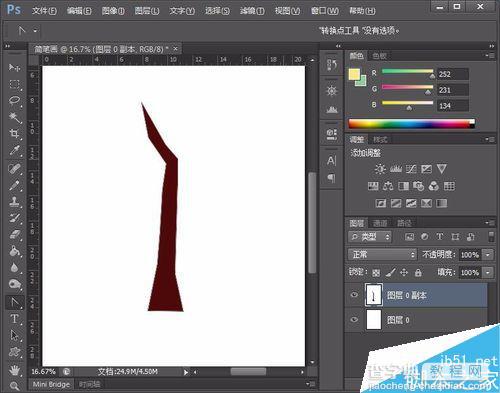The width and height of the screenshot is (500, 393).
Task: Open the Character panel icon
Action: point(331,161)
